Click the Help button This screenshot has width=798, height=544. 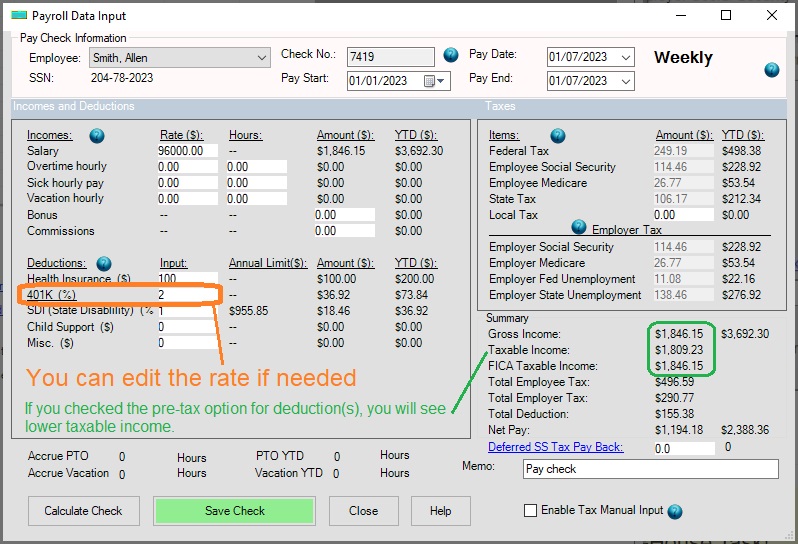point(441,511)
